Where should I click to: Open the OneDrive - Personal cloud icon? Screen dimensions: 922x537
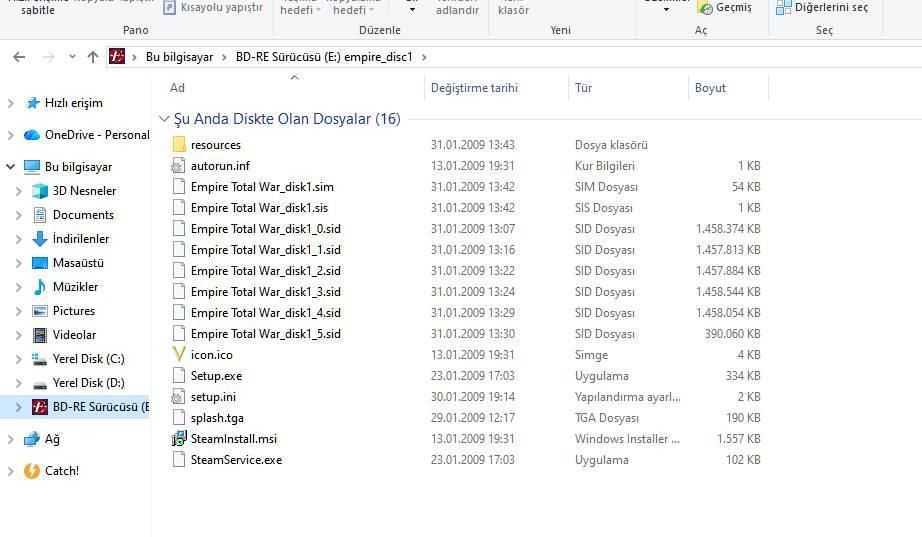tap(32, 135)
